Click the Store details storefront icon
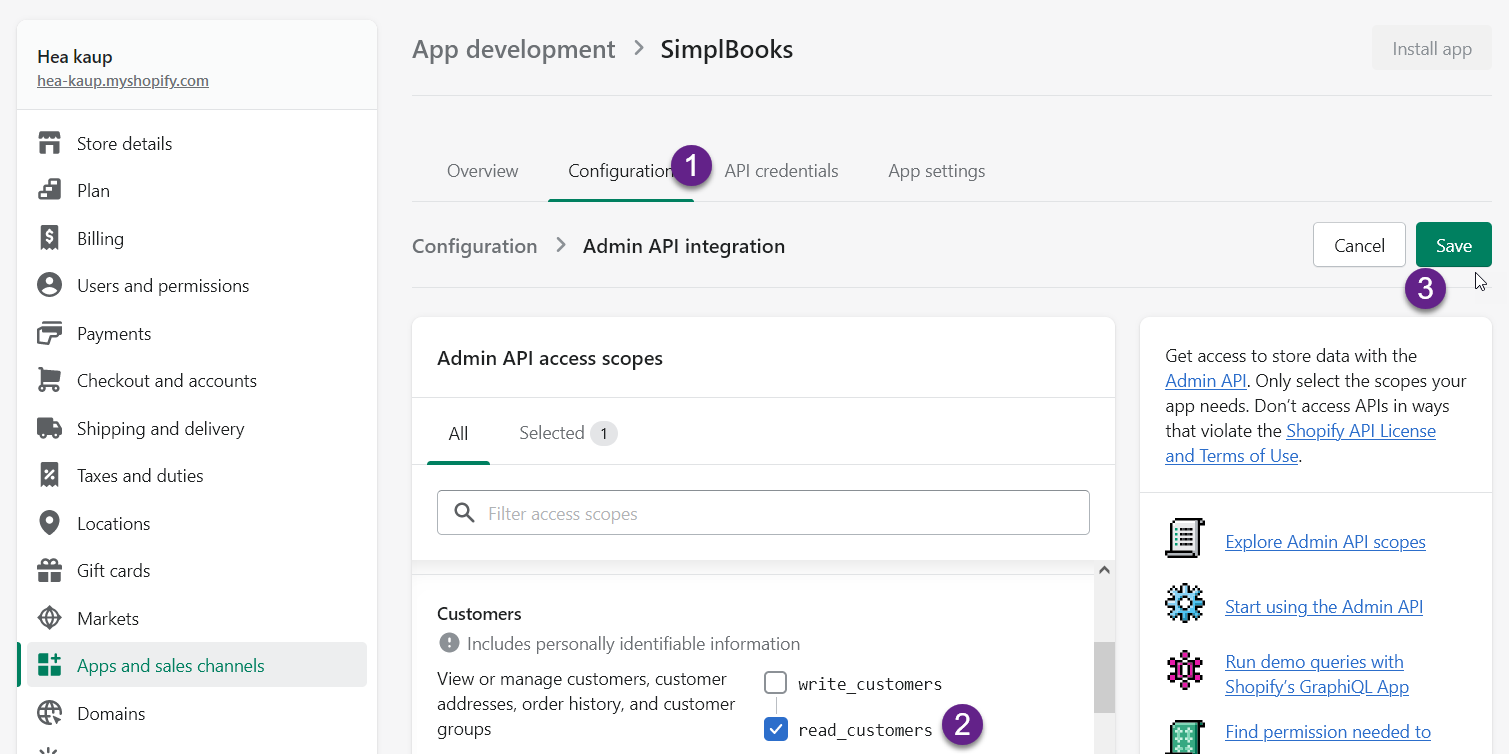Viewport: 1509px width, 754px height. click(49, 143)
